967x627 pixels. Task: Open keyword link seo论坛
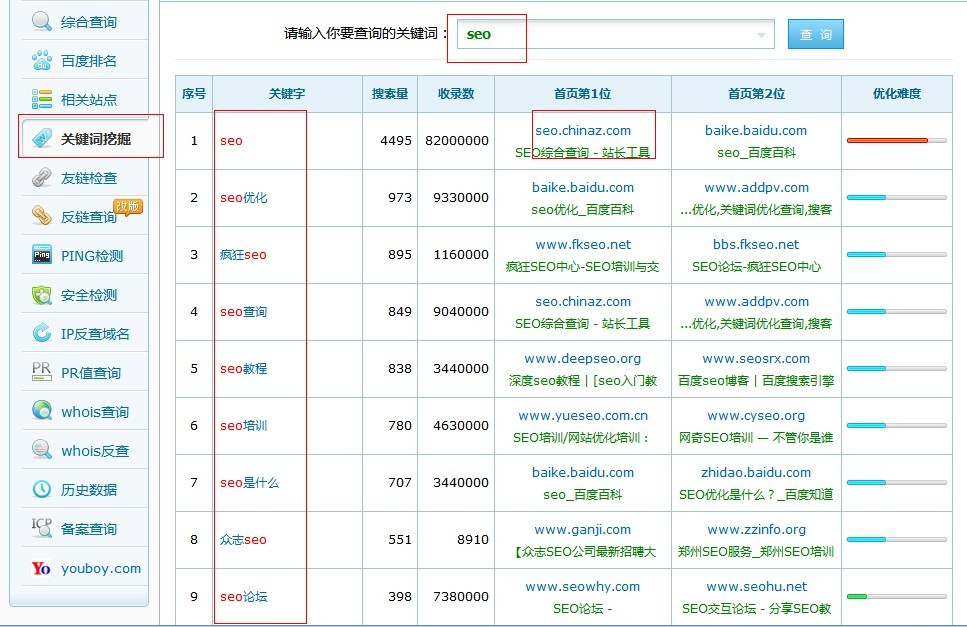click(244, 597)
